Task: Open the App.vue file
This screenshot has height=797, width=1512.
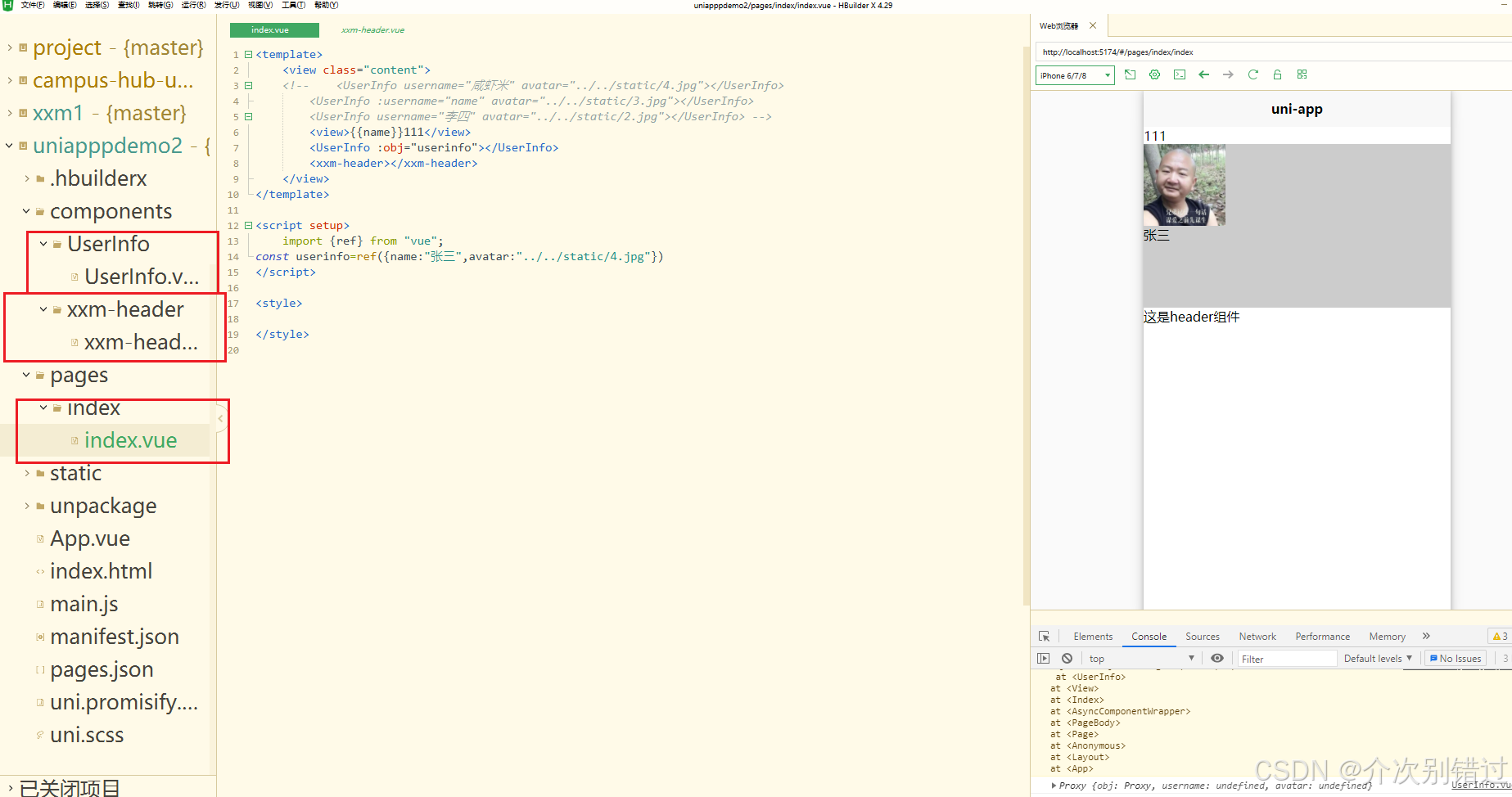Action: click(90, 538)
